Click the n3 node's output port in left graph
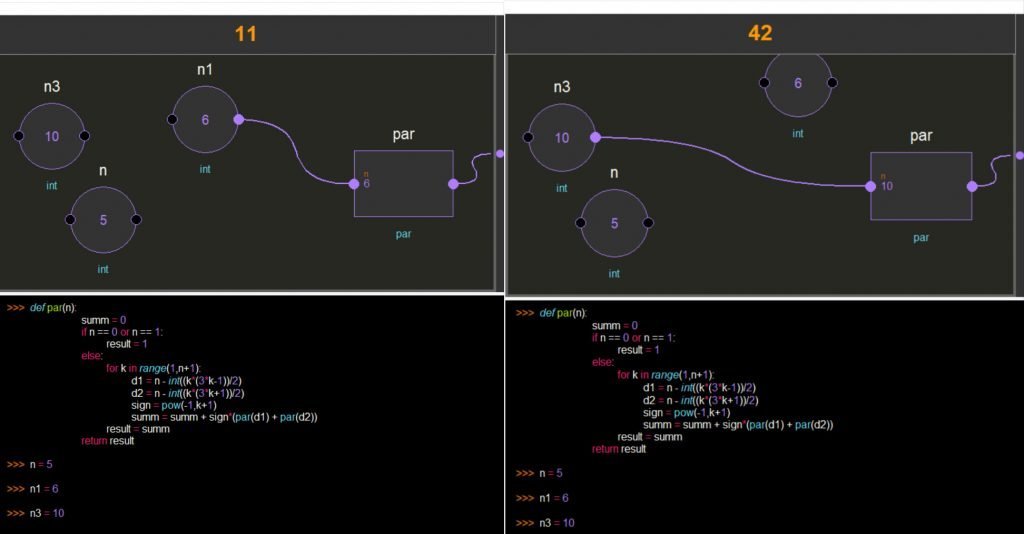This screenshot has height=534, width=1024. pos(85,136)
